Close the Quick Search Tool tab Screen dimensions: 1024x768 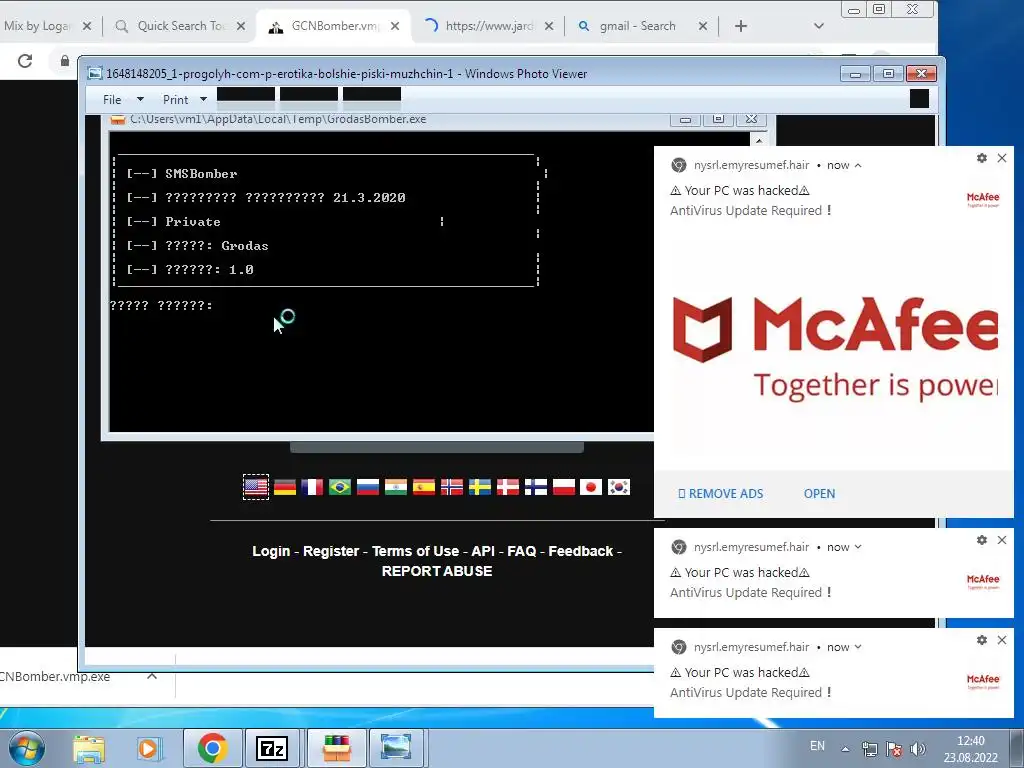point(241,26)
